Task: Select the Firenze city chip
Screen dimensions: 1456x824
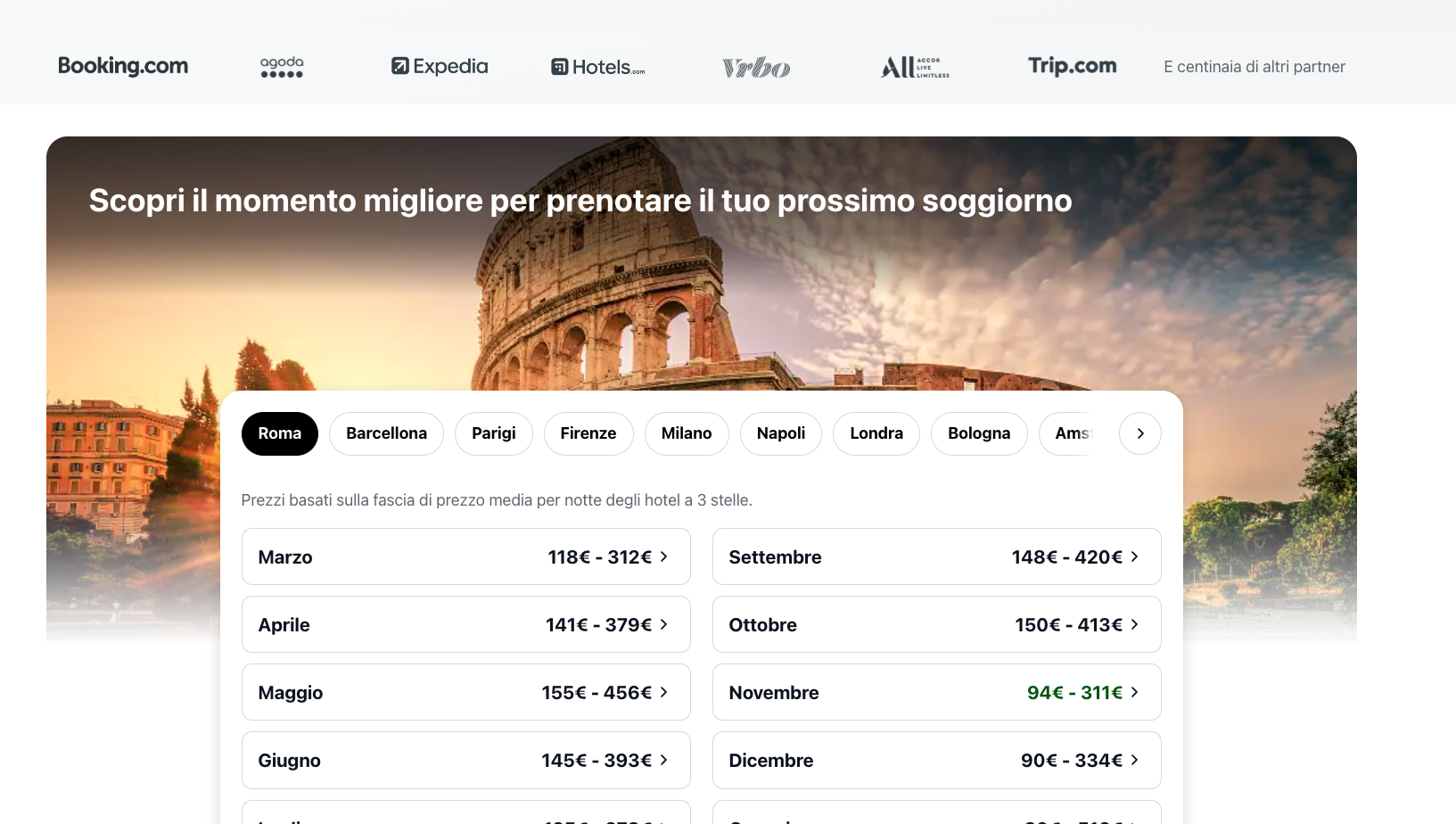Action: click(588, 433)
